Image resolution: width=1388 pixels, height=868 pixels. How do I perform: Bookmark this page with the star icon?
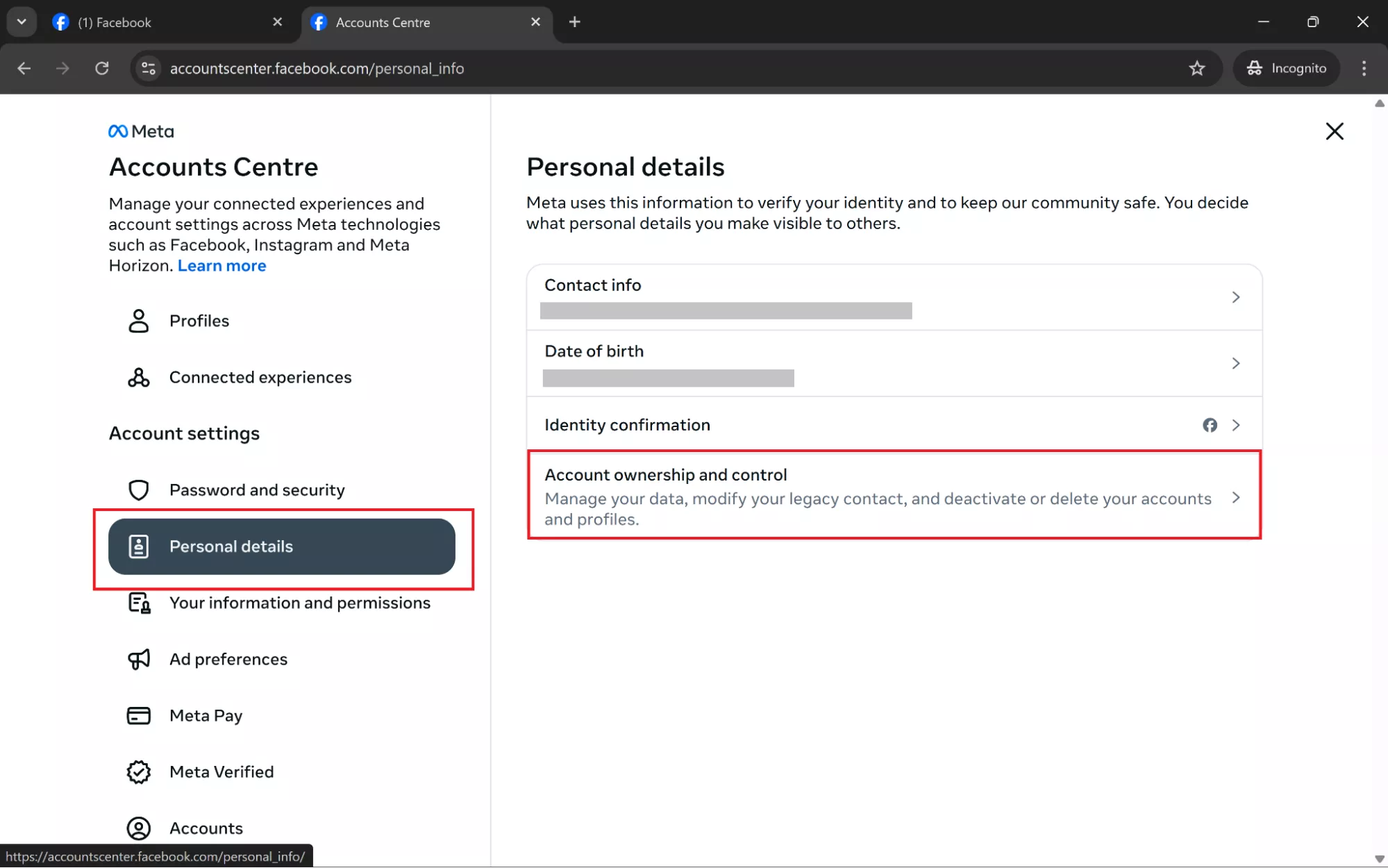(1196, 68)
